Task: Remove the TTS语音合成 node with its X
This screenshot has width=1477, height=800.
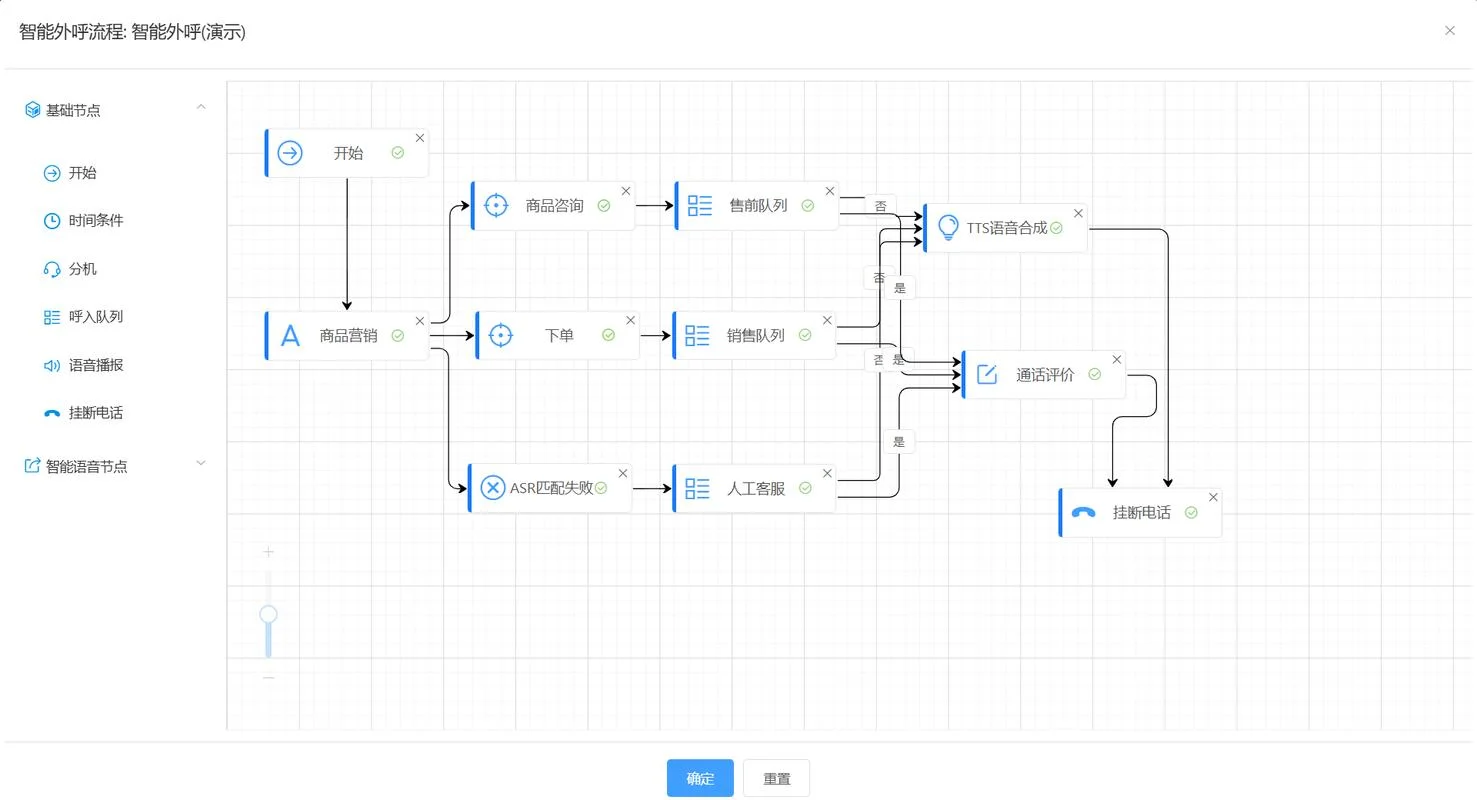Action: coord(1078,213)
